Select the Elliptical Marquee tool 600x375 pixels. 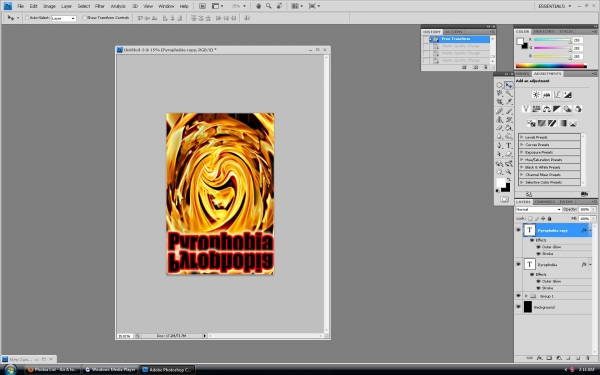pyautogui.click(x=499, y=85)
